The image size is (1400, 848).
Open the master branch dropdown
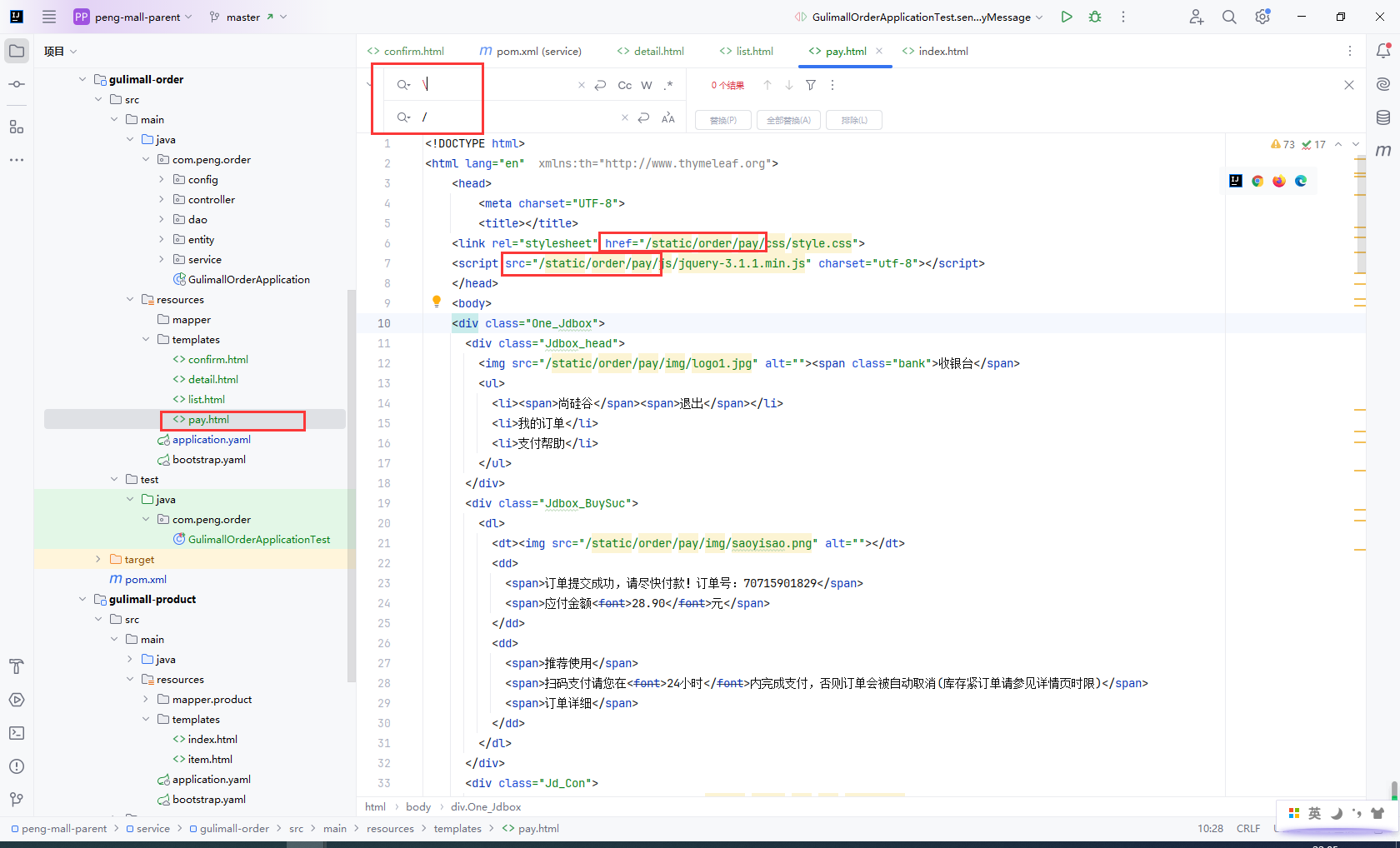[x=247, y=17]
